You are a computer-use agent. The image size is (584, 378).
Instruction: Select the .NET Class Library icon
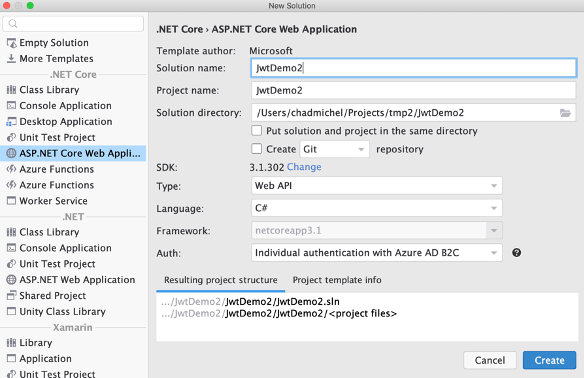(x=12, y=232)
